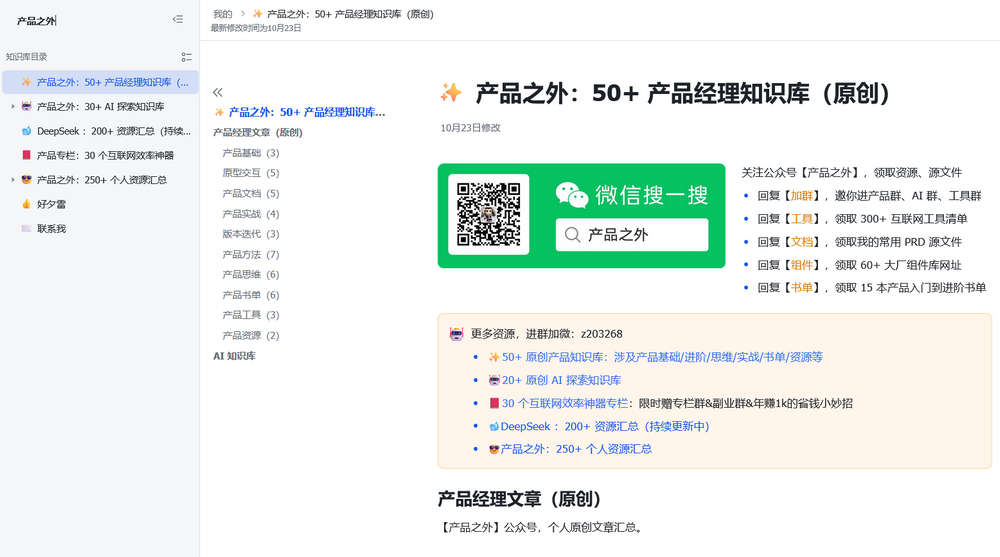1000x557 pixels.
Task: Click the red book icon for 产品专栏
Action: [26, 155]
